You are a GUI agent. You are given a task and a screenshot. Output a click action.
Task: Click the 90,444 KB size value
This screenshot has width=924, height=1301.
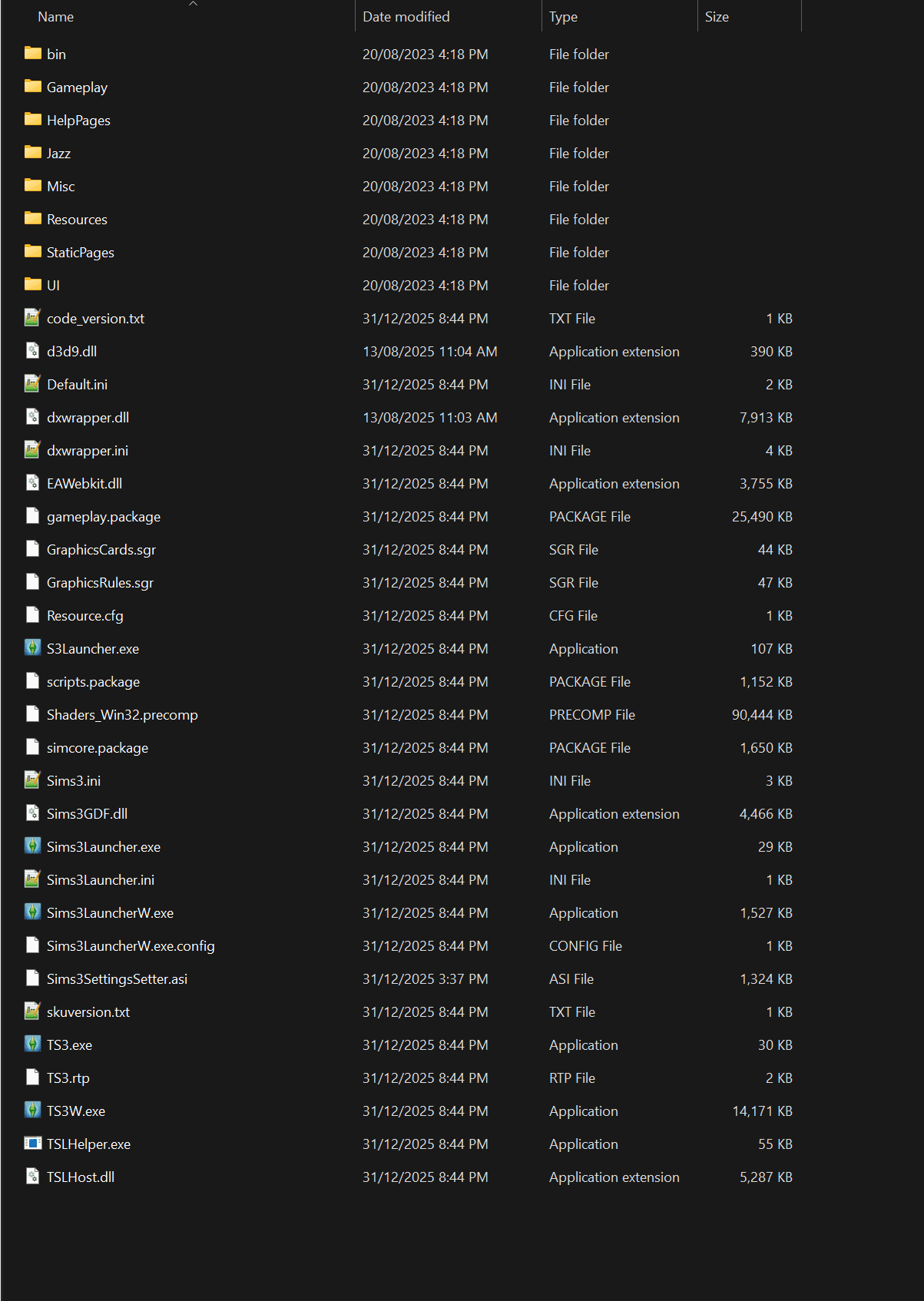[762, 715]
